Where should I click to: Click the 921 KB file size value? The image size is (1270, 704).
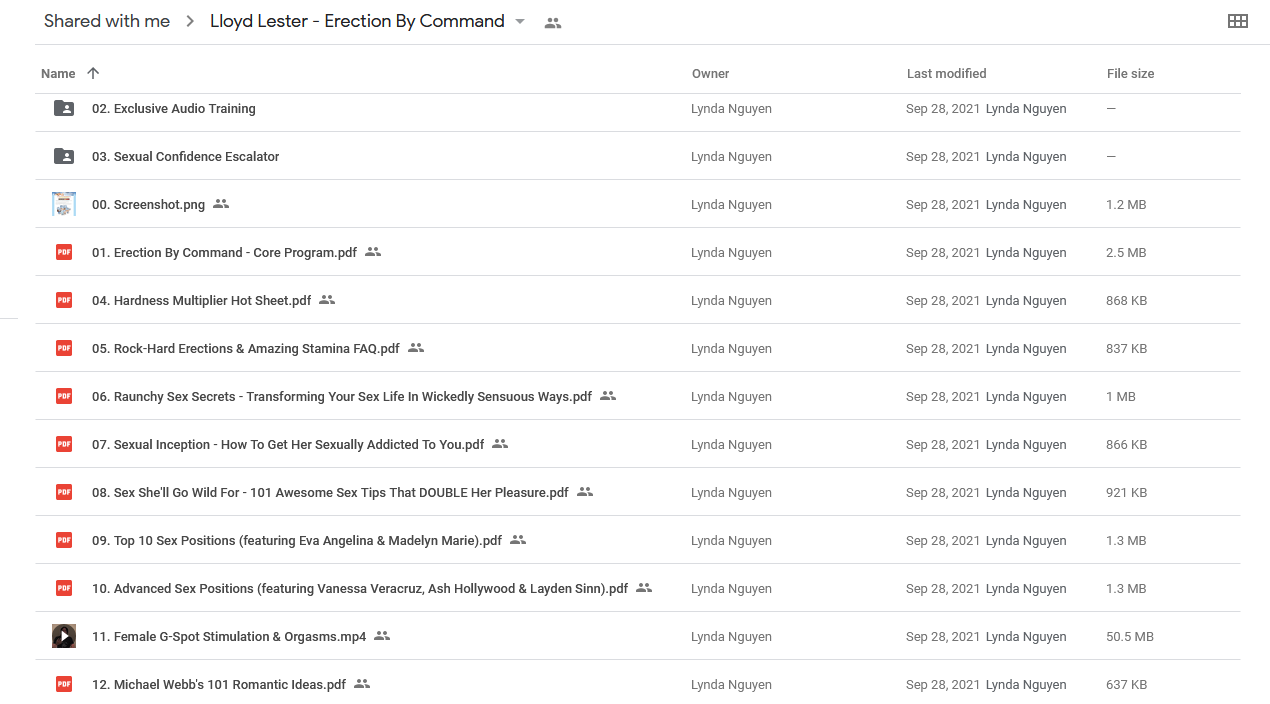point(1126,492)
